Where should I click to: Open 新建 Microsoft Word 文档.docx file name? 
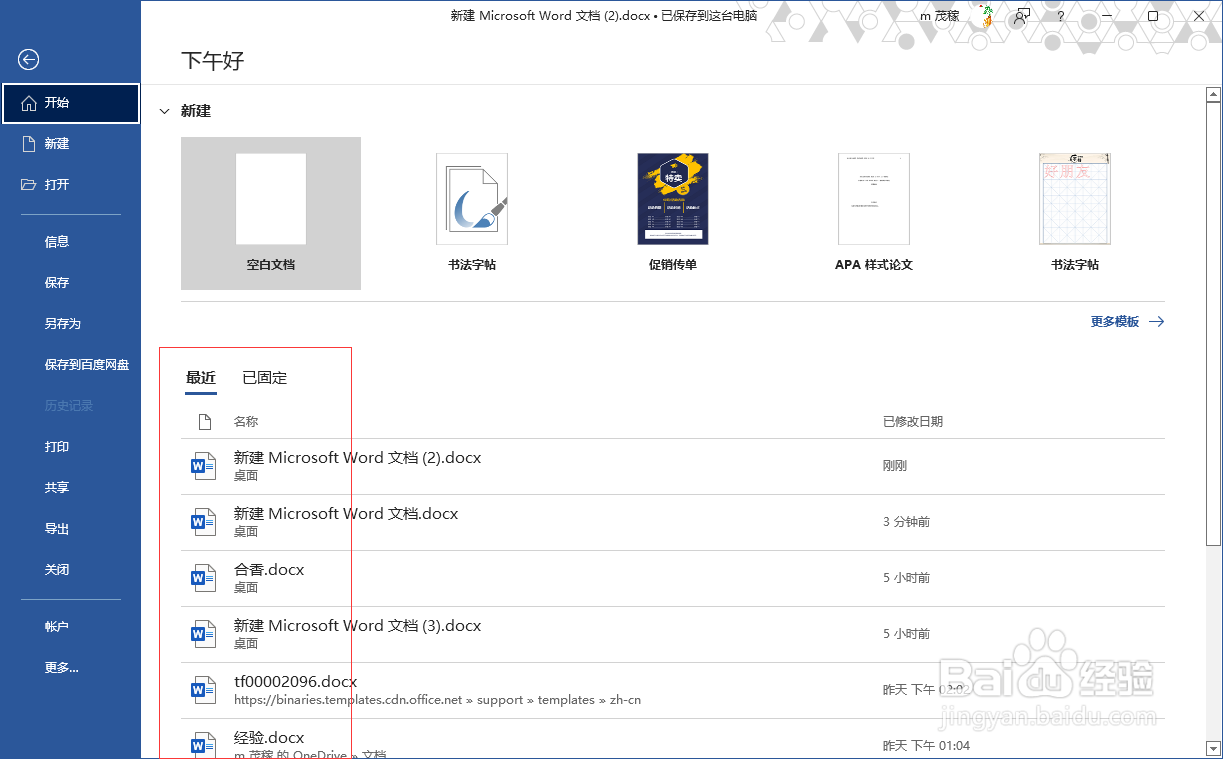tap(346, 514)
